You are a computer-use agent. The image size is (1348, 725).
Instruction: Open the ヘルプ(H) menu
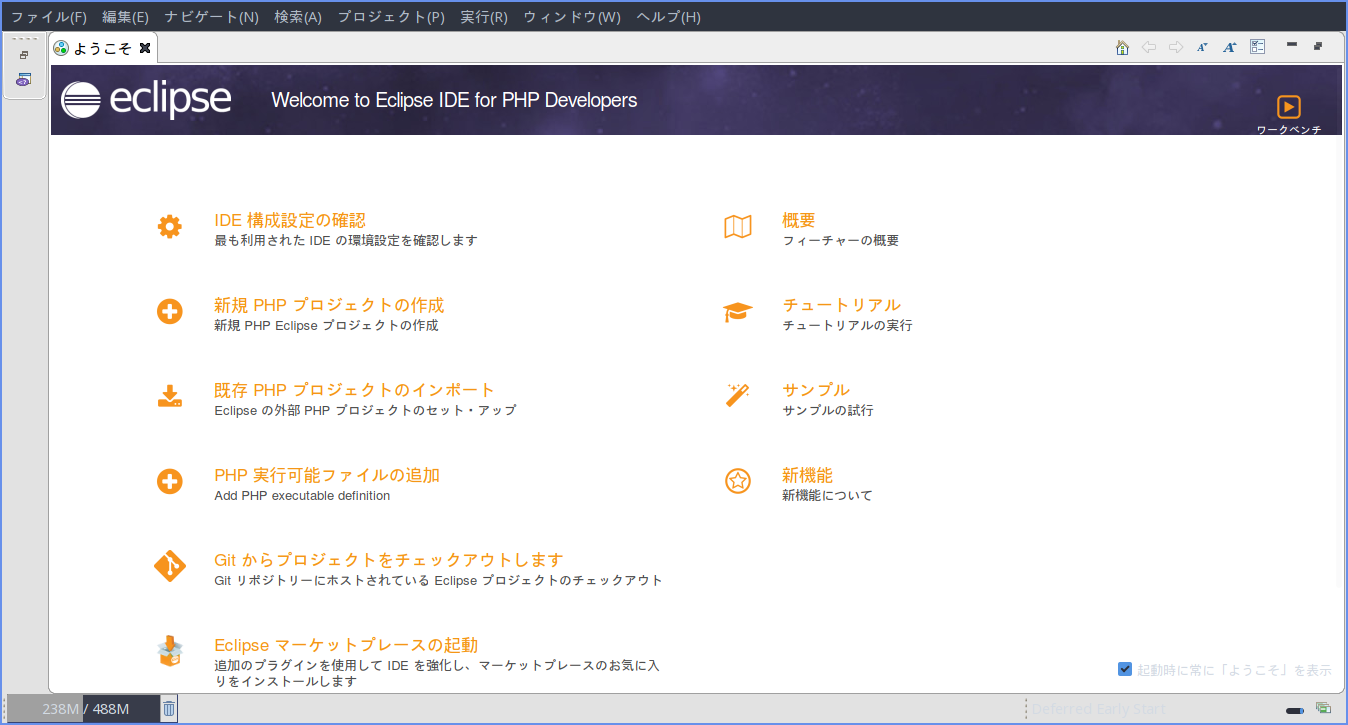point(668,17)
